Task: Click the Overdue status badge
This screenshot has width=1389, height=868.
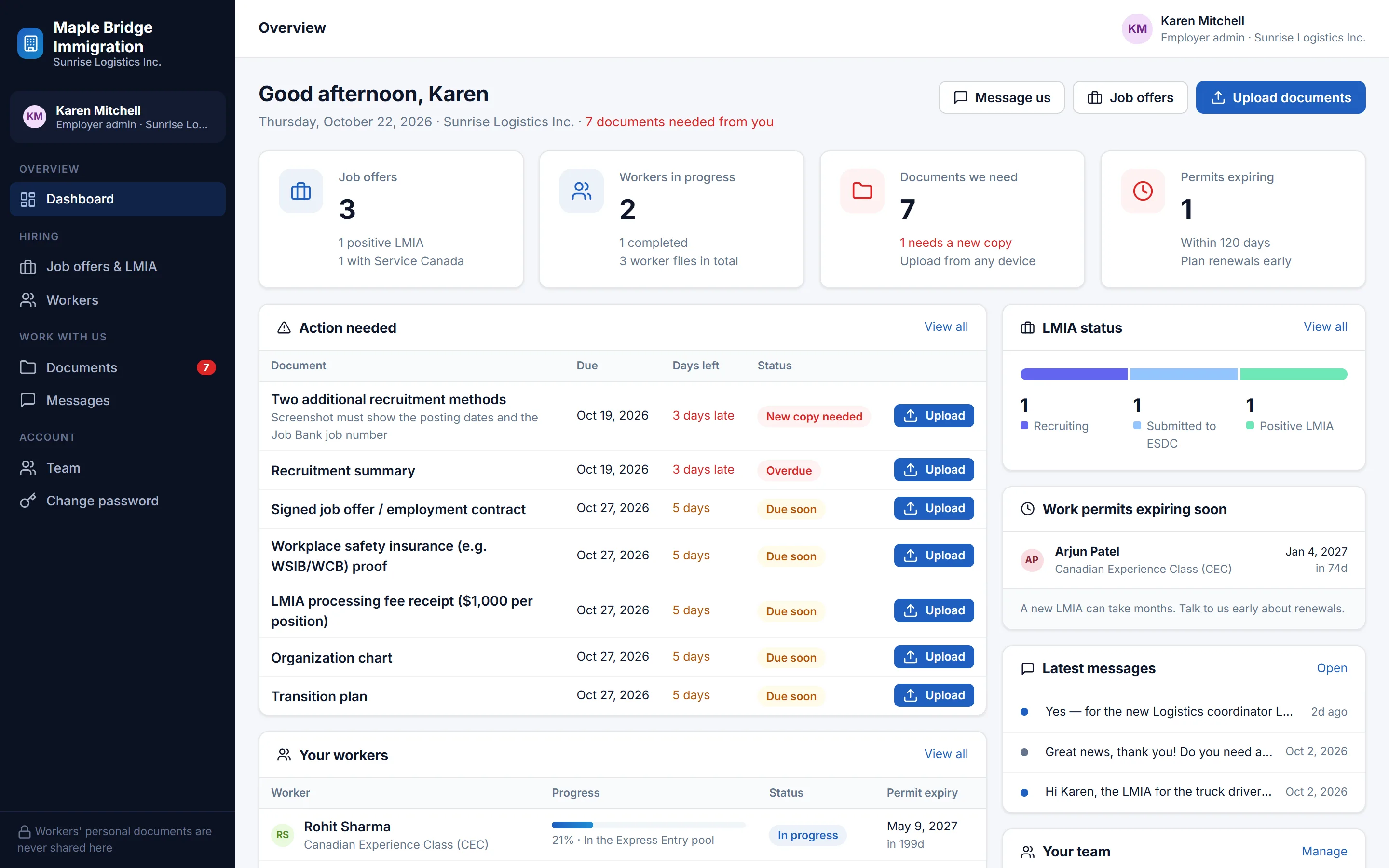Action: click(789, 470)
